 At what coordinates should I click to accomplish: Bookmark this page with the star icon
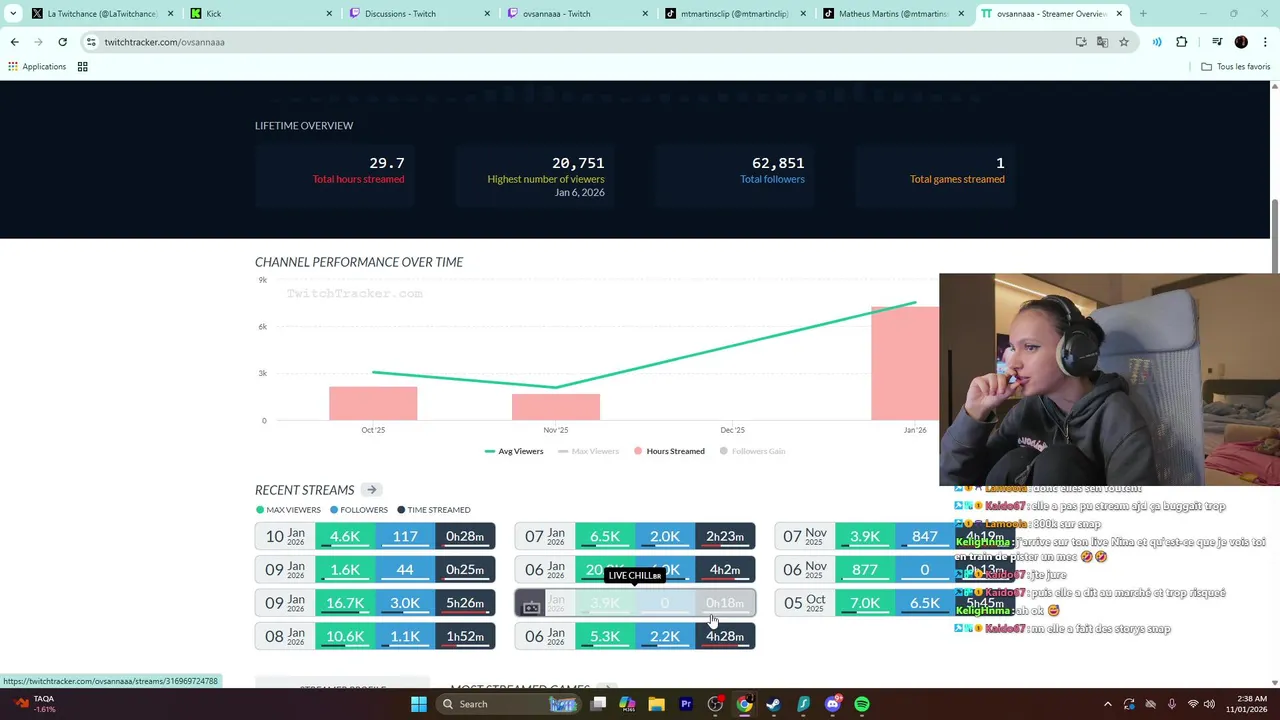(x=1124, y=42)
